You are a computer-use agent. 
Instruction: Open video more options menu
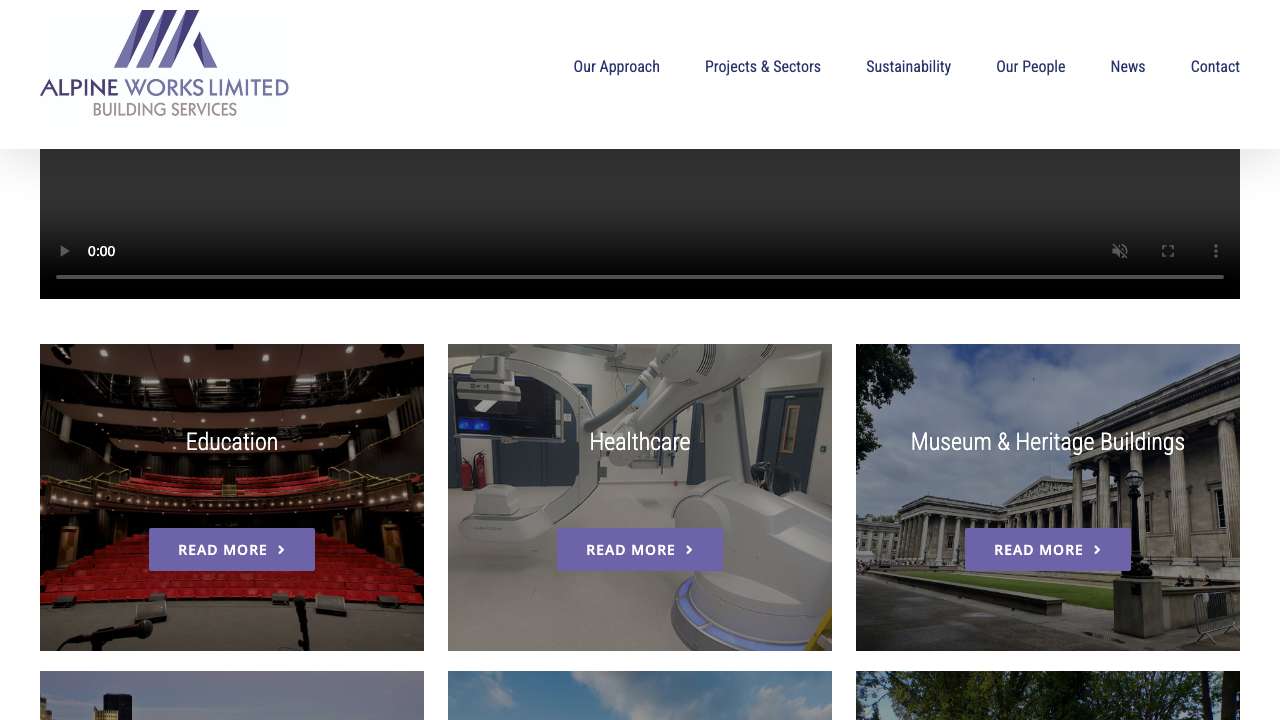click(x=1216, y=251)
